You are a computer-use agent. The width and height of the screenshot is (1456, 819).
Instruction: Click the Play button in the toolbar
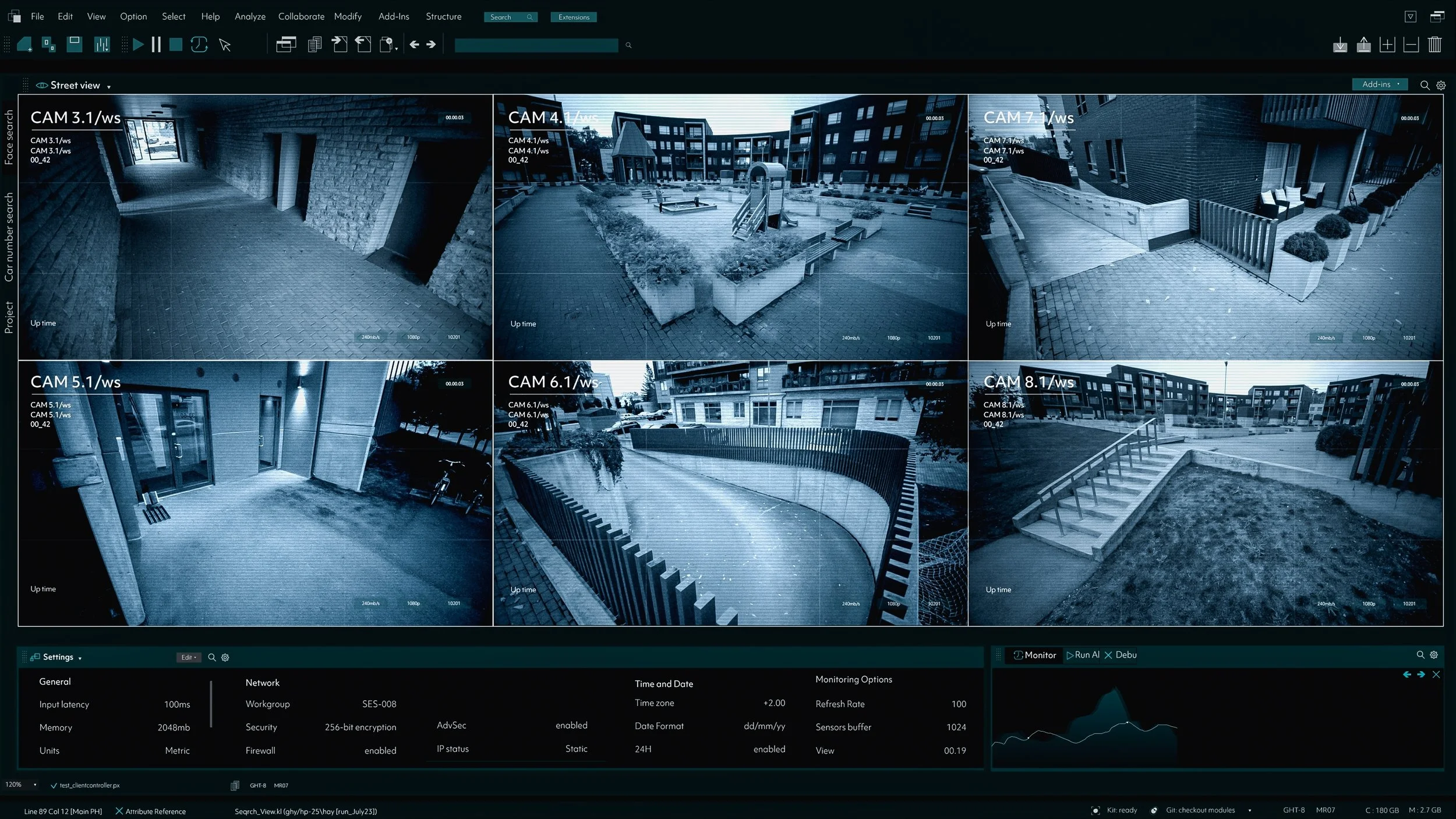coord(138,45)
